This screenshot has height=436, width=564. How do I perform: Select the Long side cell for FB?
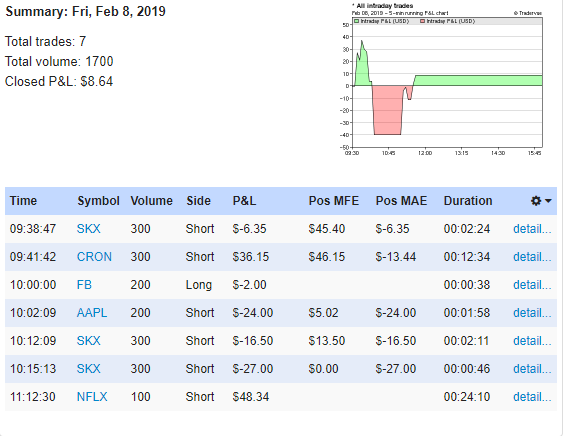click(199, 285)
